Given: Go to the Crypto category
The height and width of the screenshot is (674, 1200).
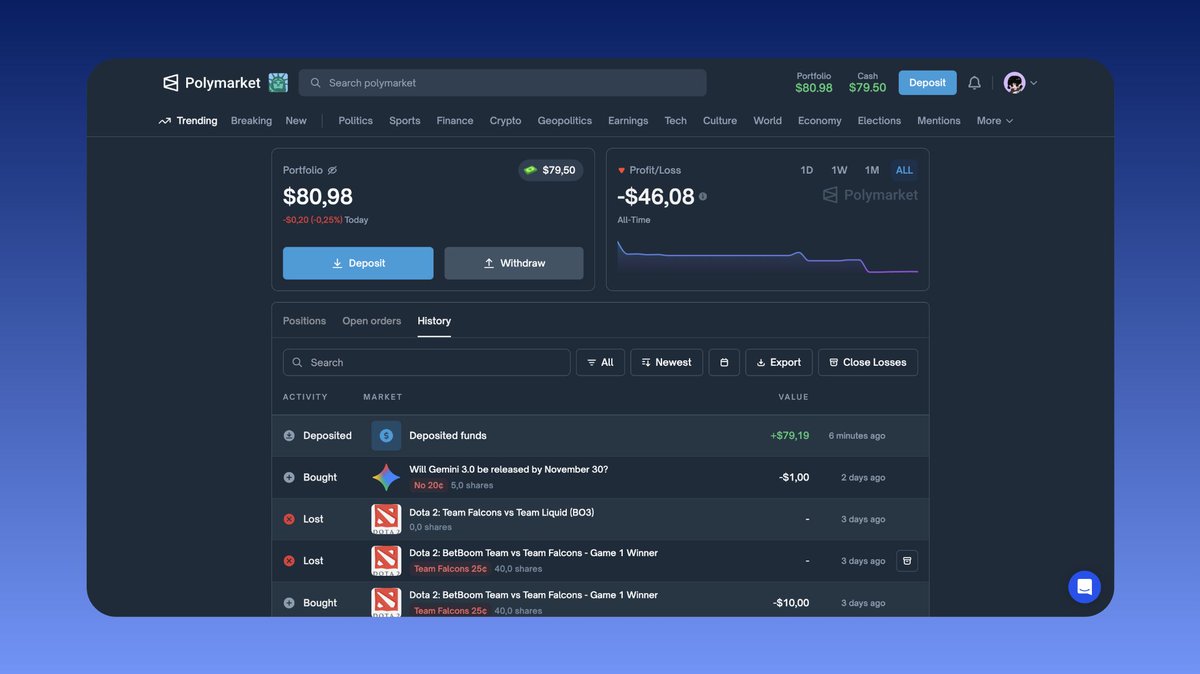Looking at the screenshot, I should 505,121.
